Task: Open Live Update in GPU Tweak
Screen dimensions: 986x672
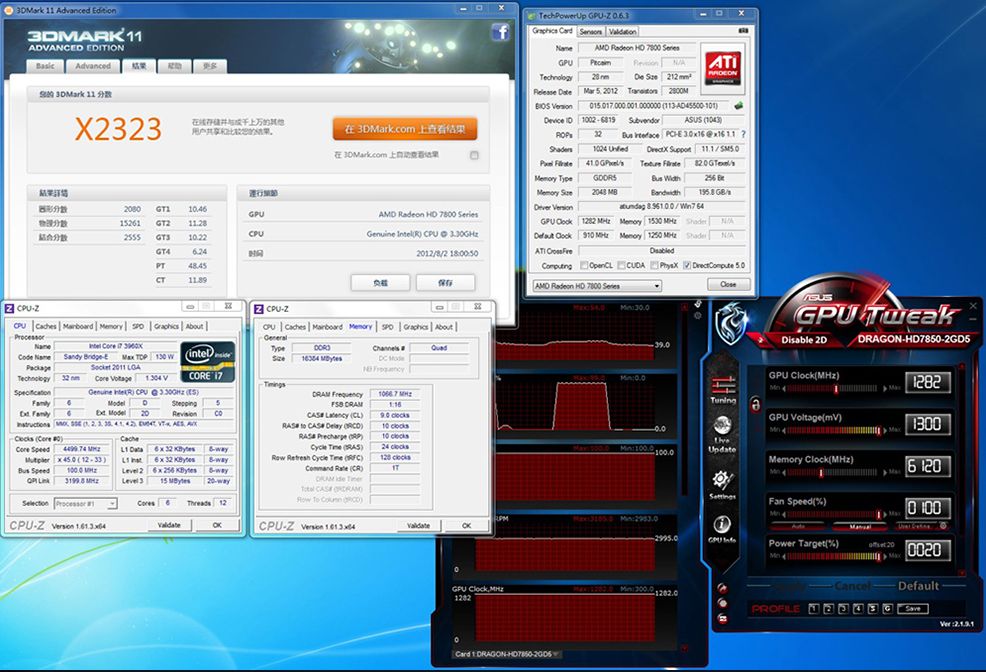Action: [x=722, y=435]
